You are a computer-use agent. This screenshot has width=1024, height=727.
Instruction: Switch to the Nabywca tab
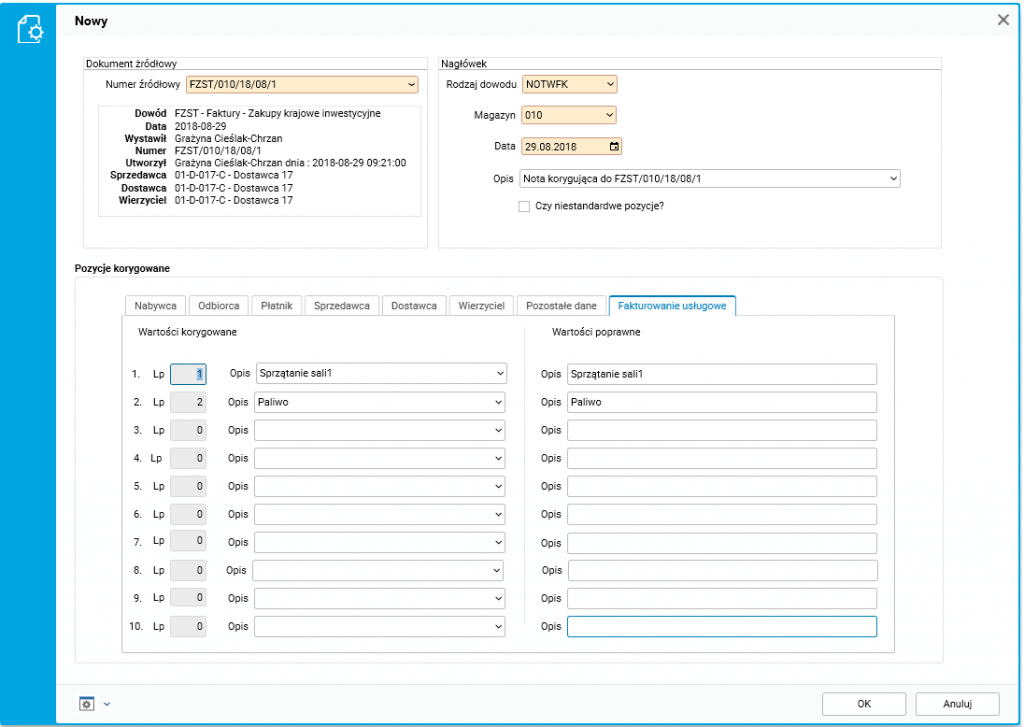pos(155,306)
